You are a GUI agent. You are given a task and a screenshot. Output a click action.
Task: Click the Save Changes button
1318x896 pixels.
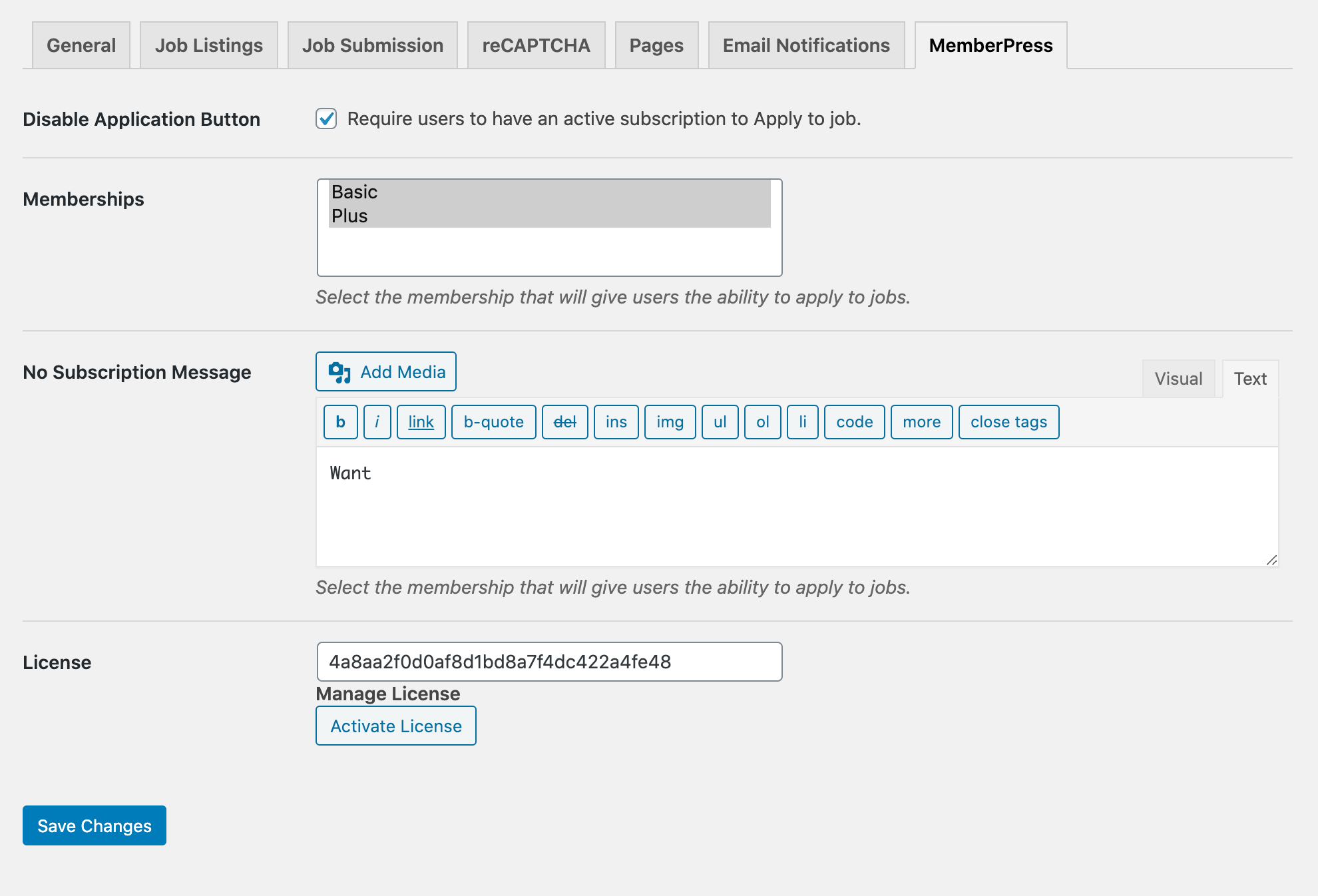point(95,825)
